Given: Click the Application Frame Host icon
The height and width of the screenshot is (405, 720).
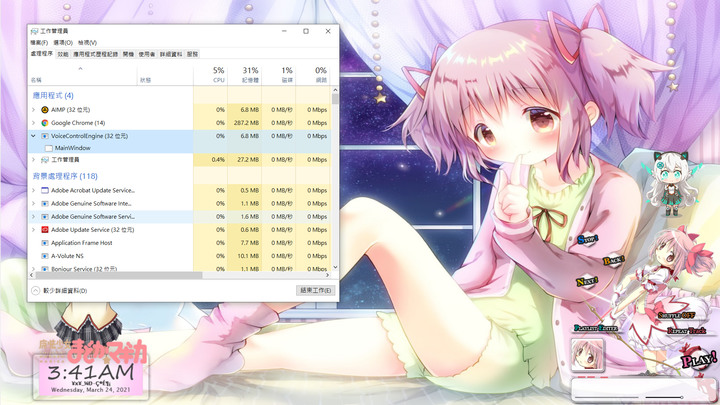Looking at the screenshot, I should click(45, 243).
